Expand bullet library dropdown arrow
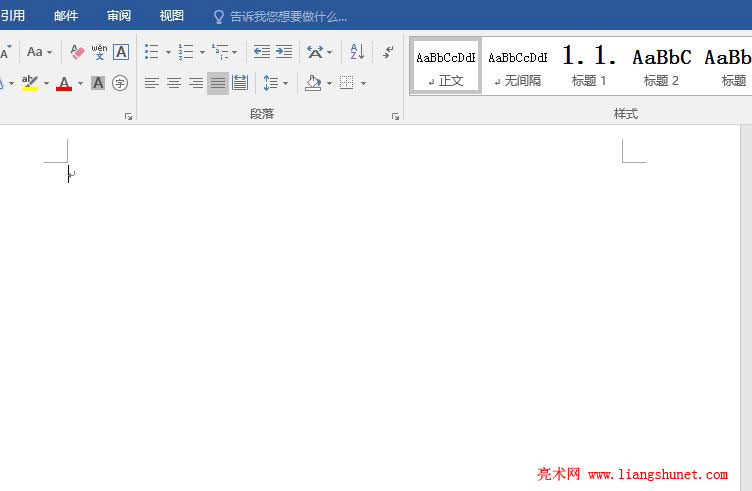Screen dimensions: 752x491 pos(168,52)
